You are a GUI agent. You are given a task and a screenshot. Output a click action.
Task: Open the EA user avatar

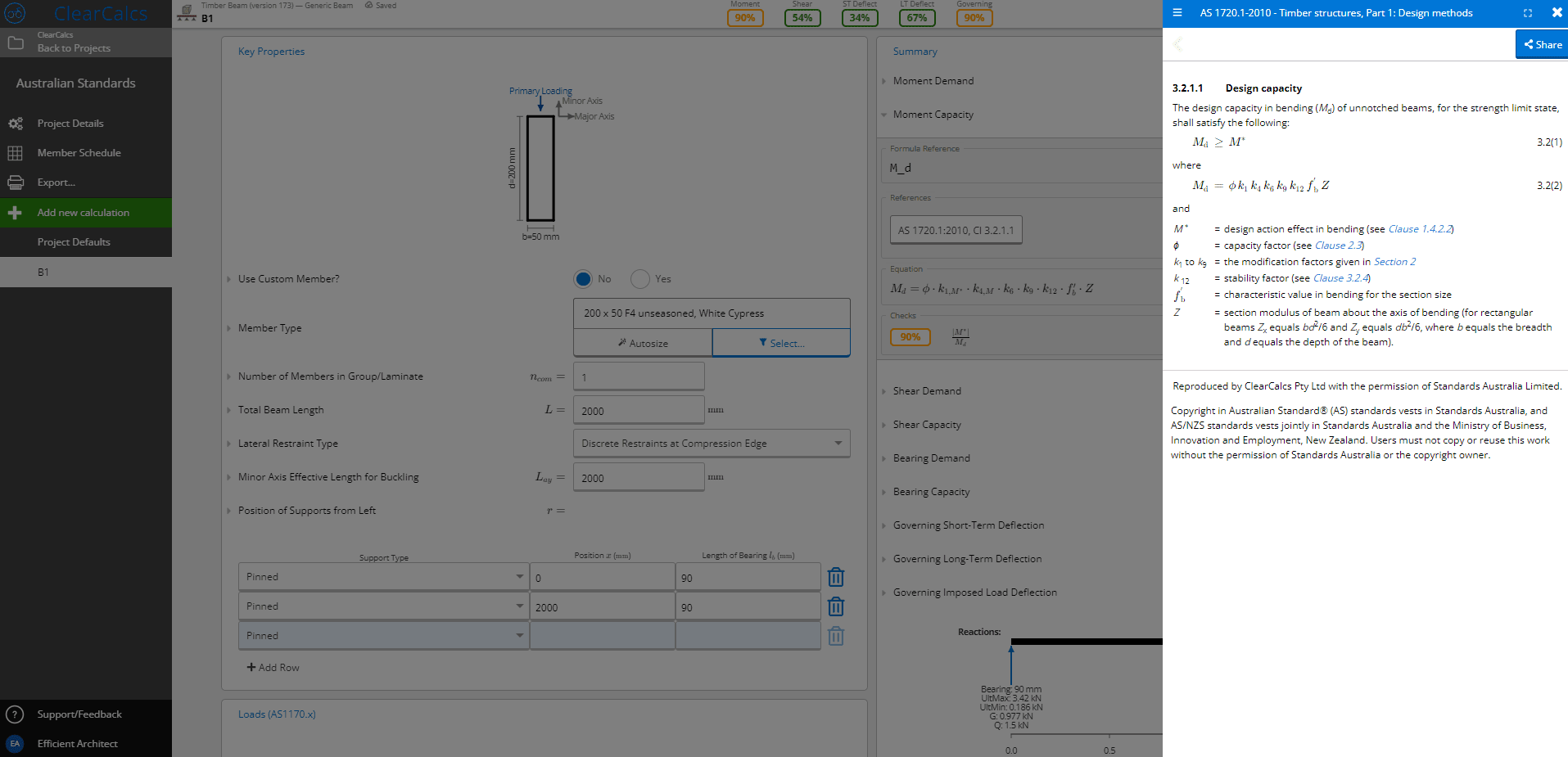click(15, 744)
